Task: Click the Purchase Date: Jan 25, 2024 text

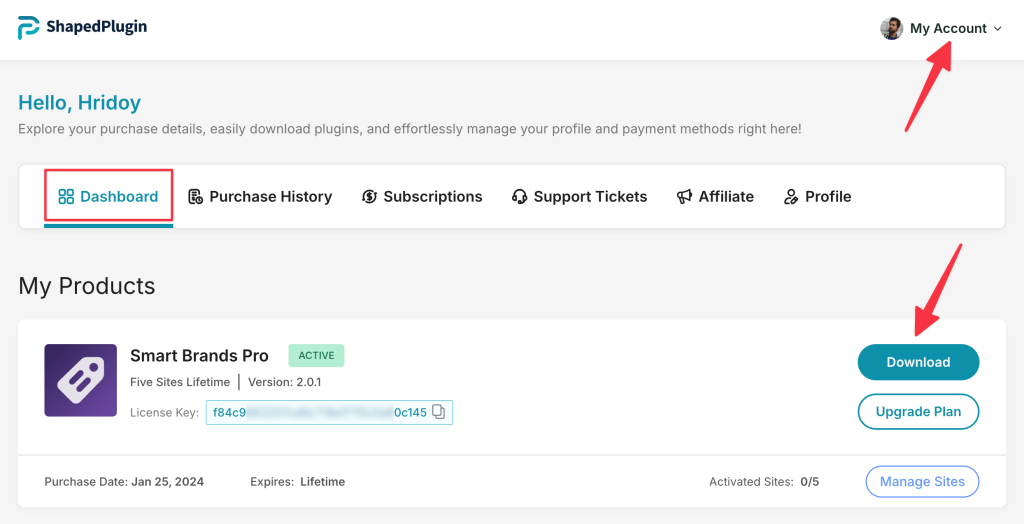Action: tap(124, 482)
